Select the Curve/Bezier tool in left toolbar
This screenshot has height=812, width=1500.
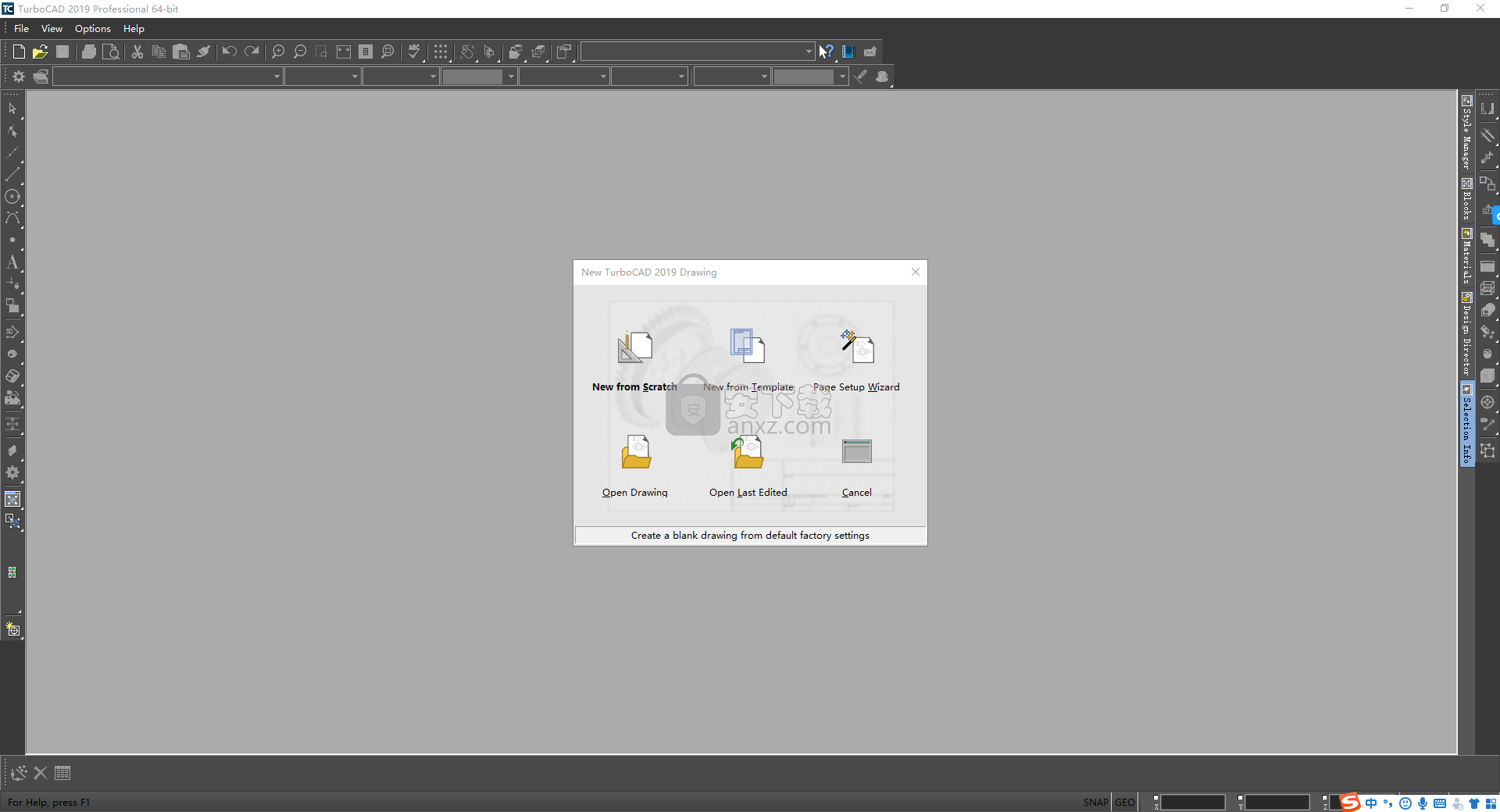coord(12,219)
